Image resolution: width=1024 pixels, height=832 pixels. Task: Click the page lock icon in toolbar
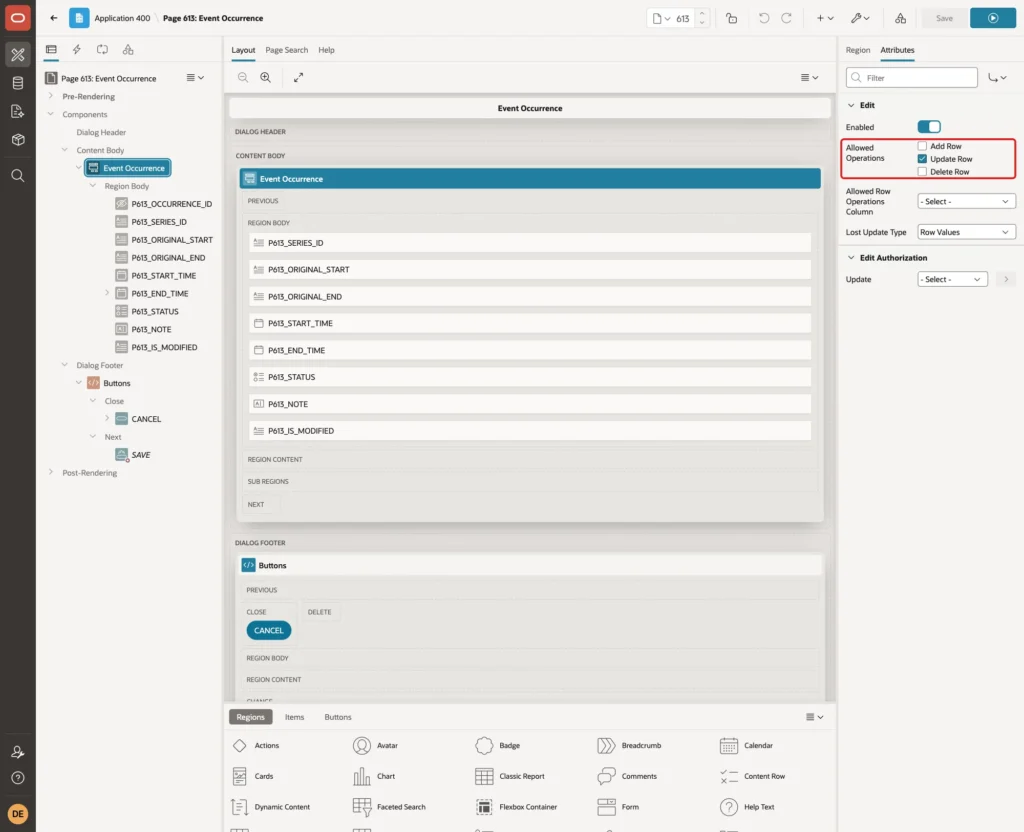(x=731, y=18)
